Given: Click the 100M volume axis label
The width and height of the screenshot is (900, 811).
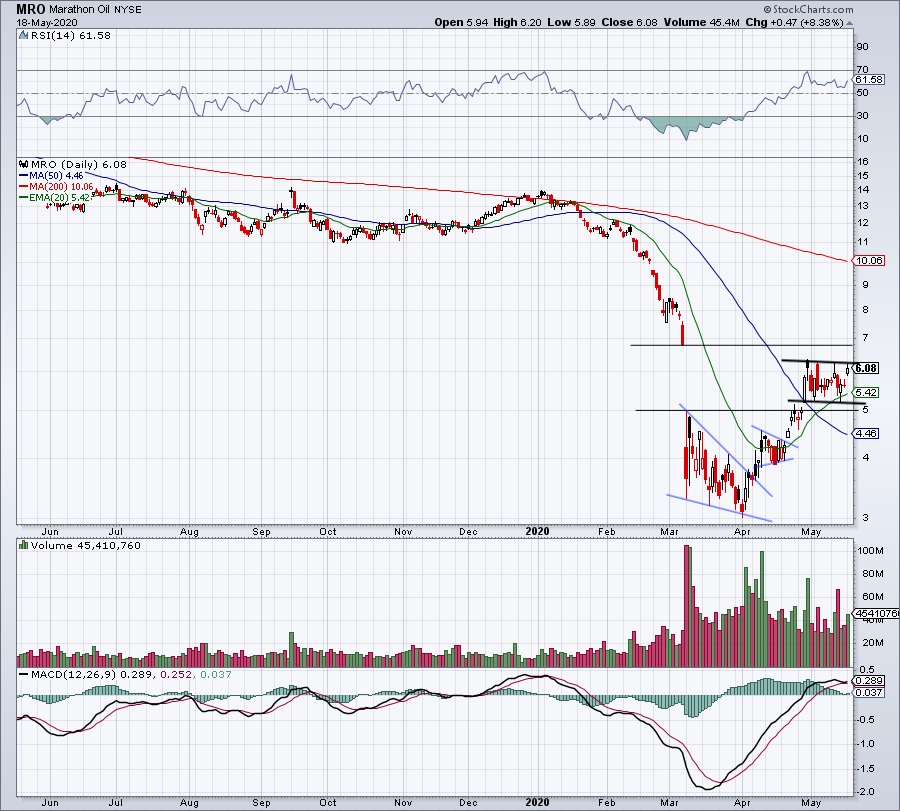Looking at the screenshot, I should click(870, 551).
